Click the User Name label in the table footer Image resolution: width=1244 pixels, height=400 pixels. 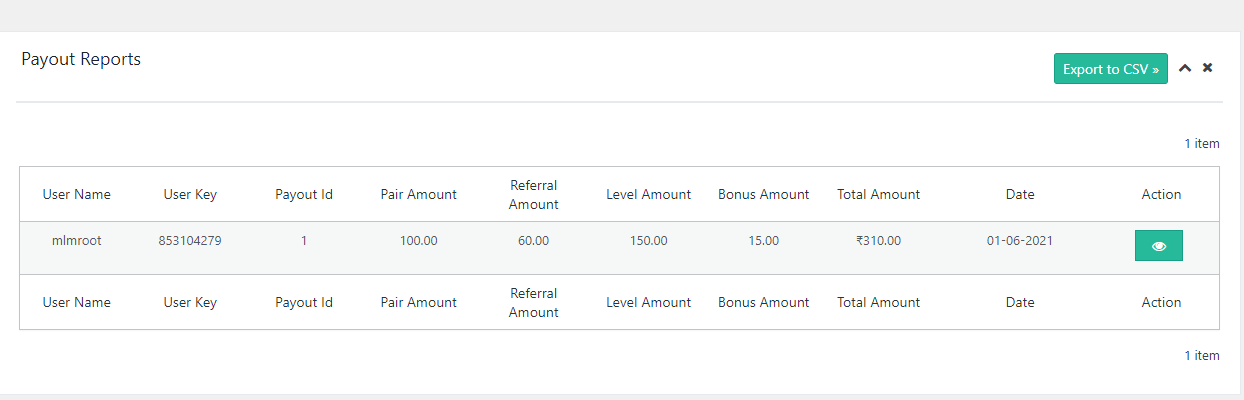click(x=76, y=302)
